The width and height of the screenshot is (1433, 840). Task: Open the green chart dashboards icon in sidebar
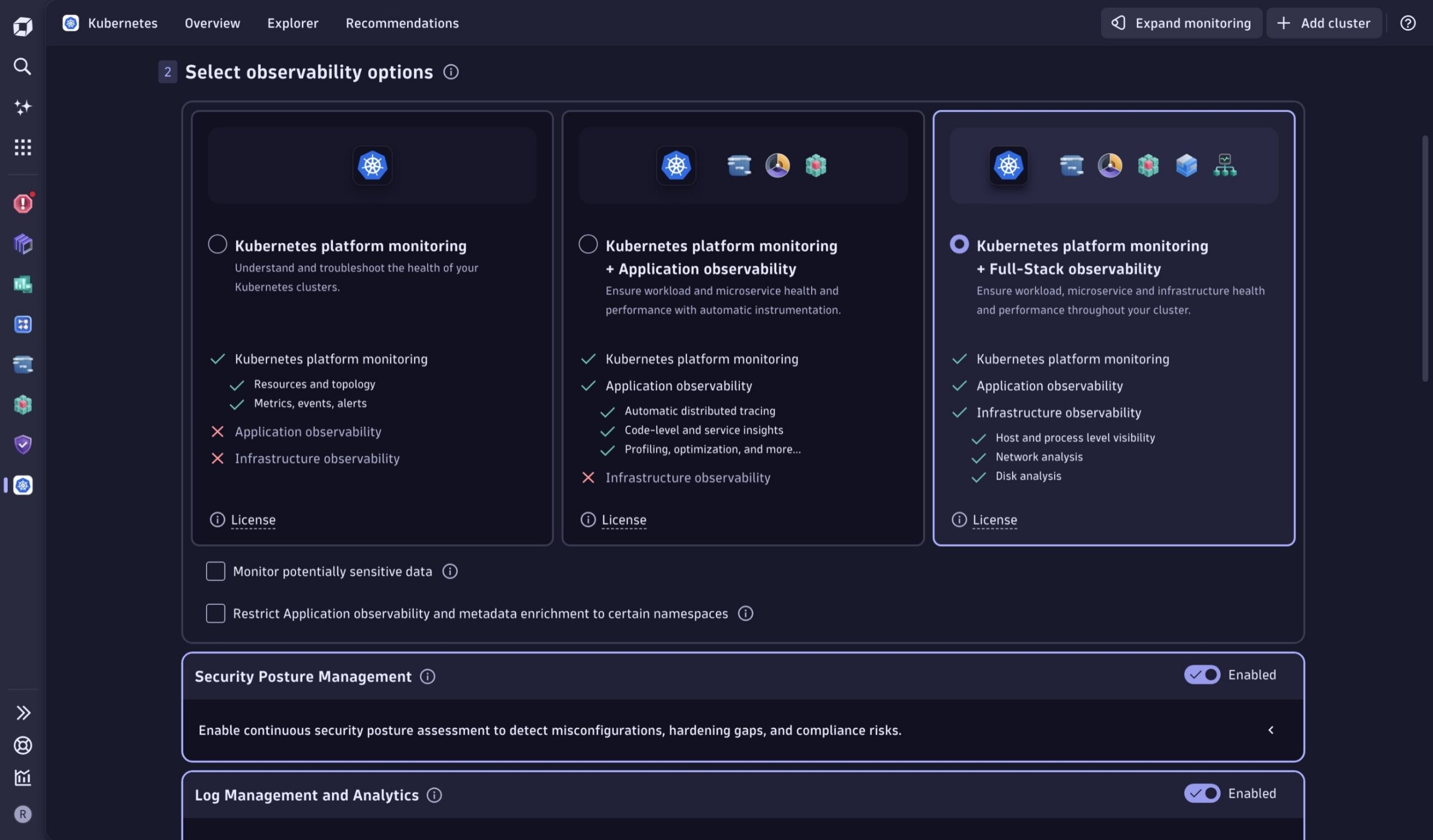[23, 284]
